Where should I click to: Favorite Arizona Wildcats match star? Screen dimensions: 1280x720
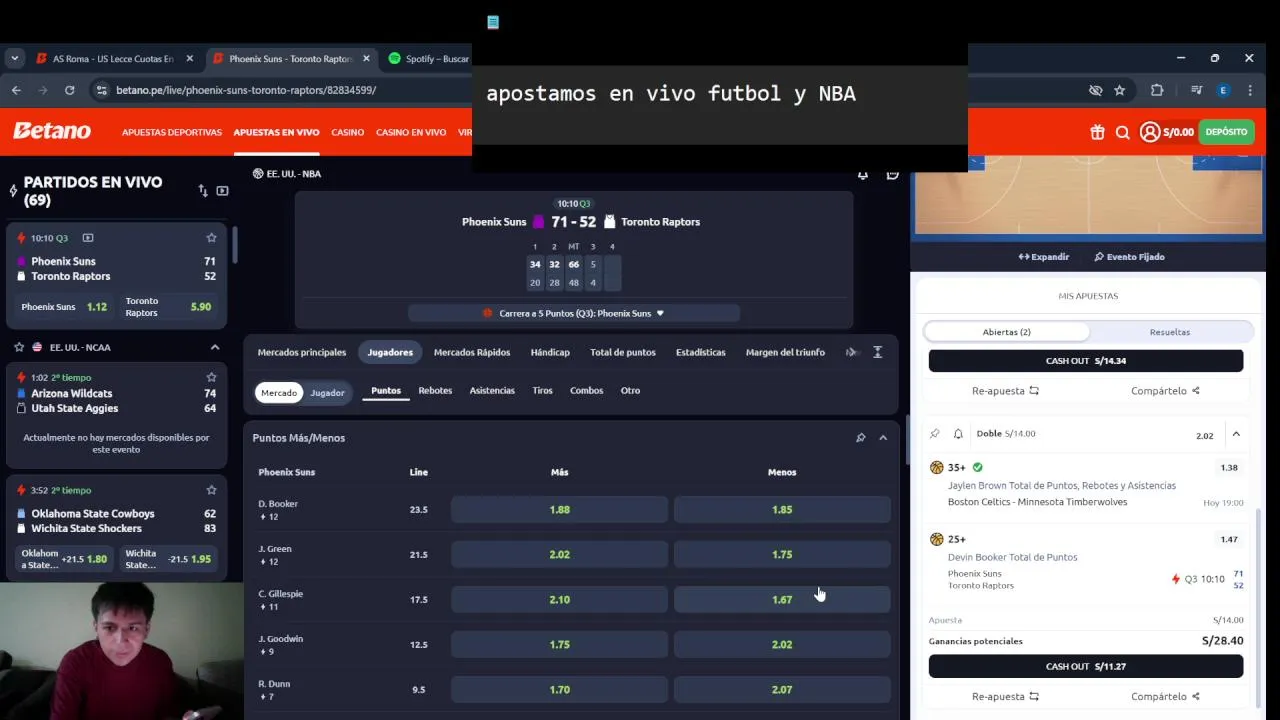click(211, 377)
